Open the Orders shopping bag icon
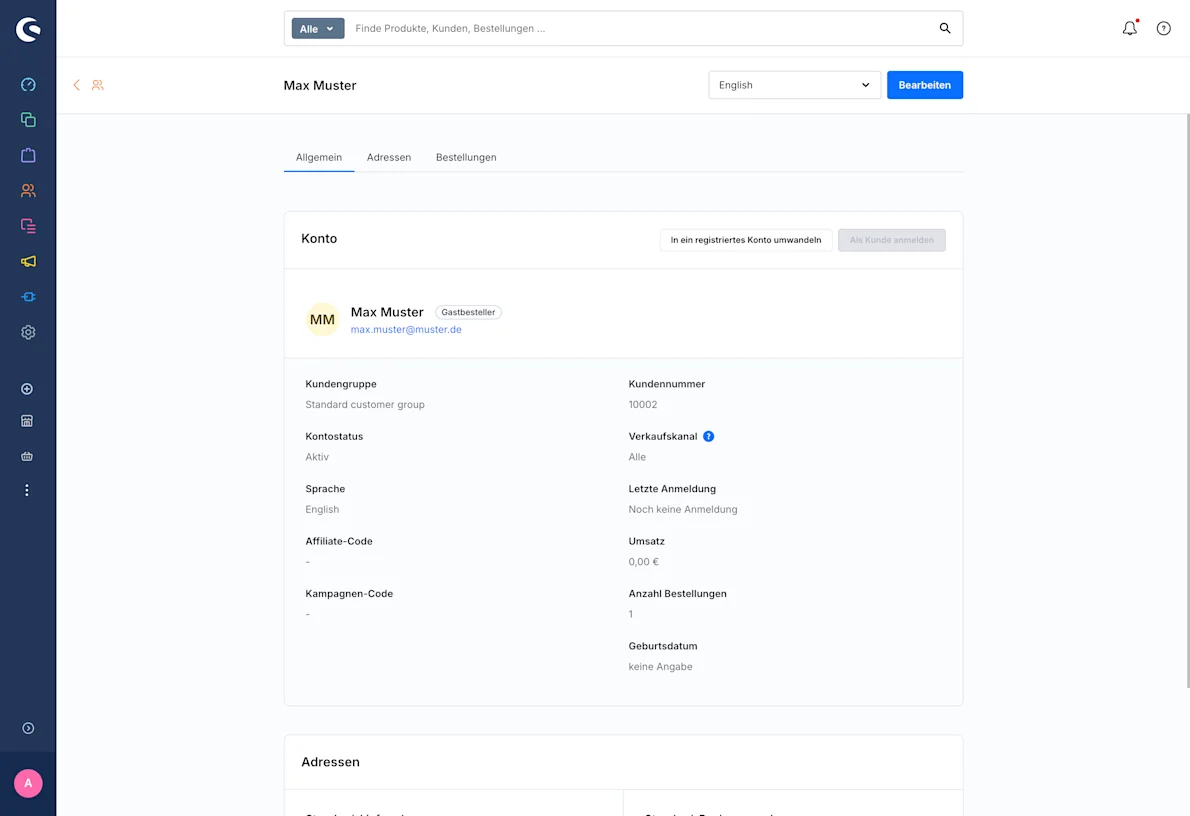This screenshot has width=1190, height=816. 28,155
